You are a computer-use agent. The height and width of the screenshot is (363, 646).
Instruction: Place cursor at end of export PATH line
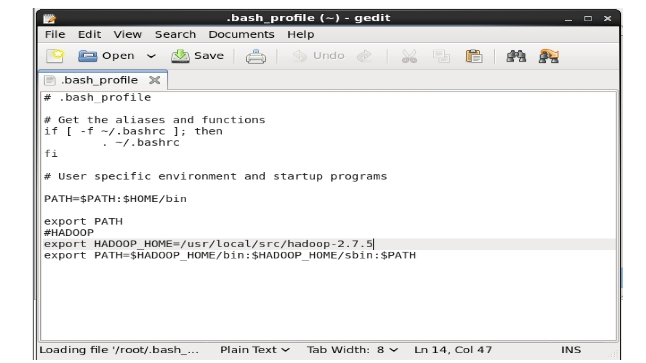point(123,221)
